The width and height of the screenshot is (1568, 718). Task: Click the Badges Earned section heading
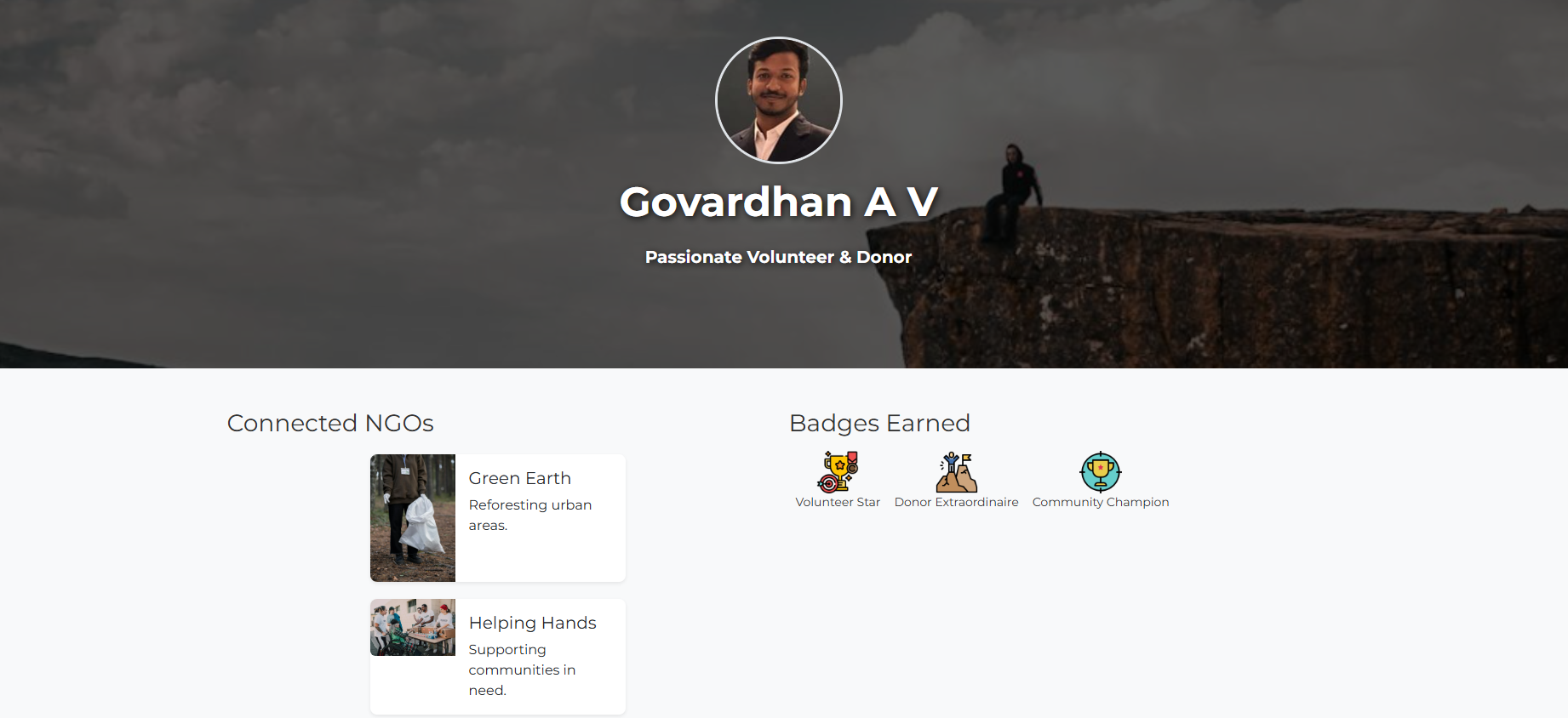click(879, 423)
